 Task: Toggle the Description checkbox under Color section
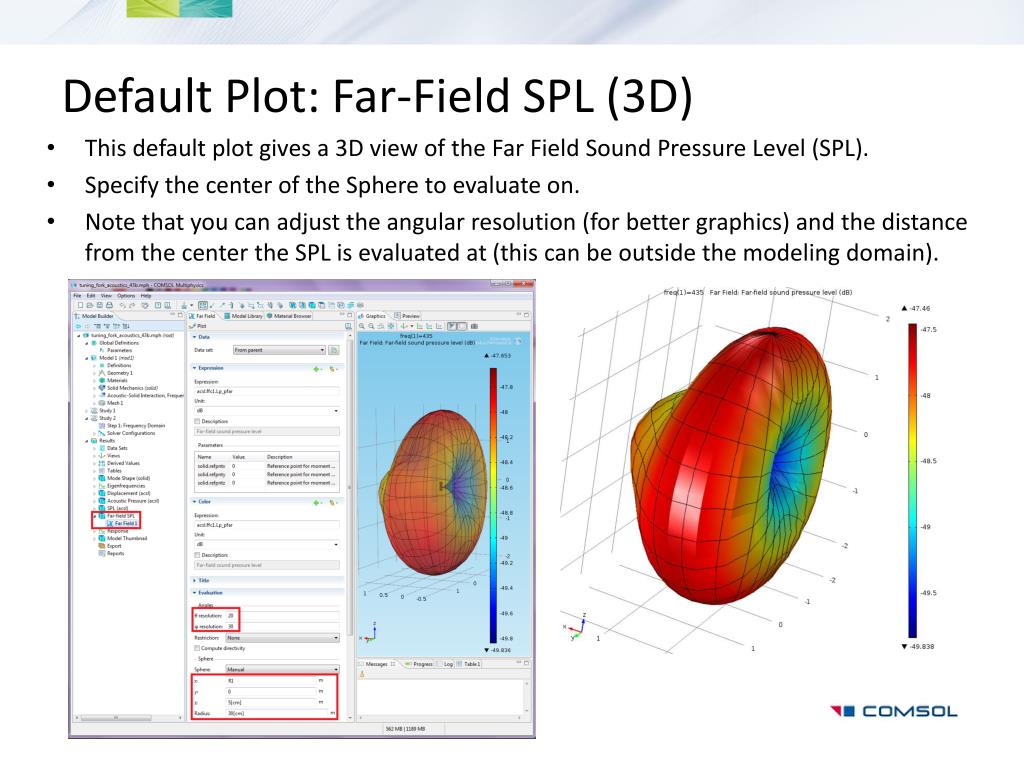[197, 554]
